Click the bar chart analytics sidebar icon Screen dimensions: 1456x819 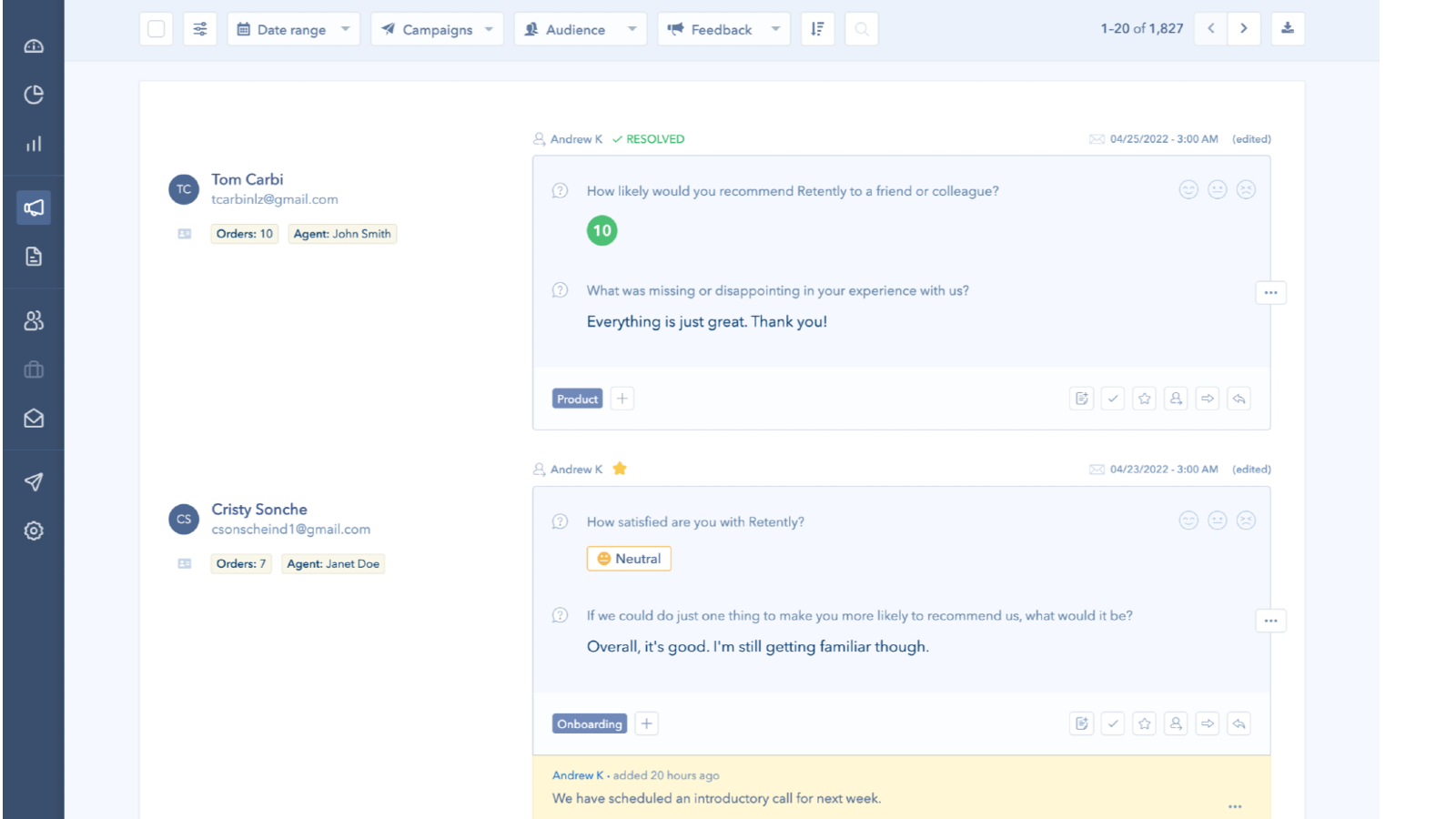click(x=34, y=144)
